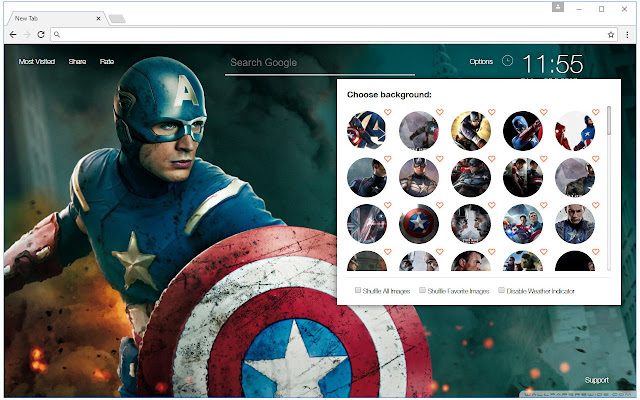Select the third row's last portrait thumbnail
The width and height of the screenshot is (640, 400).
[575, 224]
